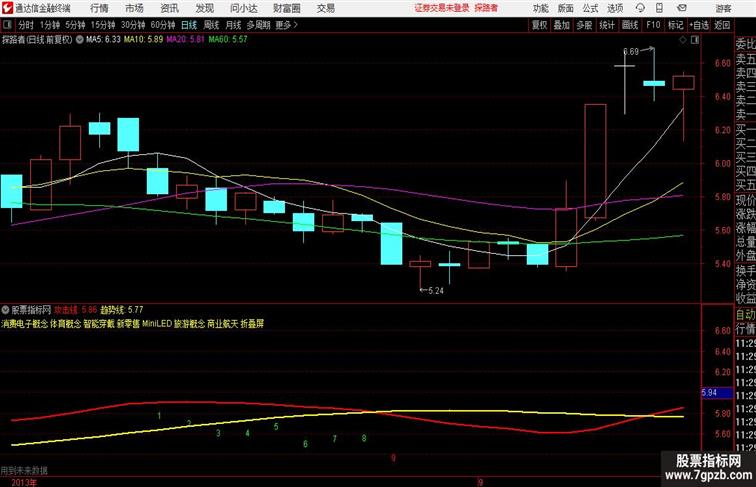Click the MA60: 5.57 indicator label

click(228, 40)
